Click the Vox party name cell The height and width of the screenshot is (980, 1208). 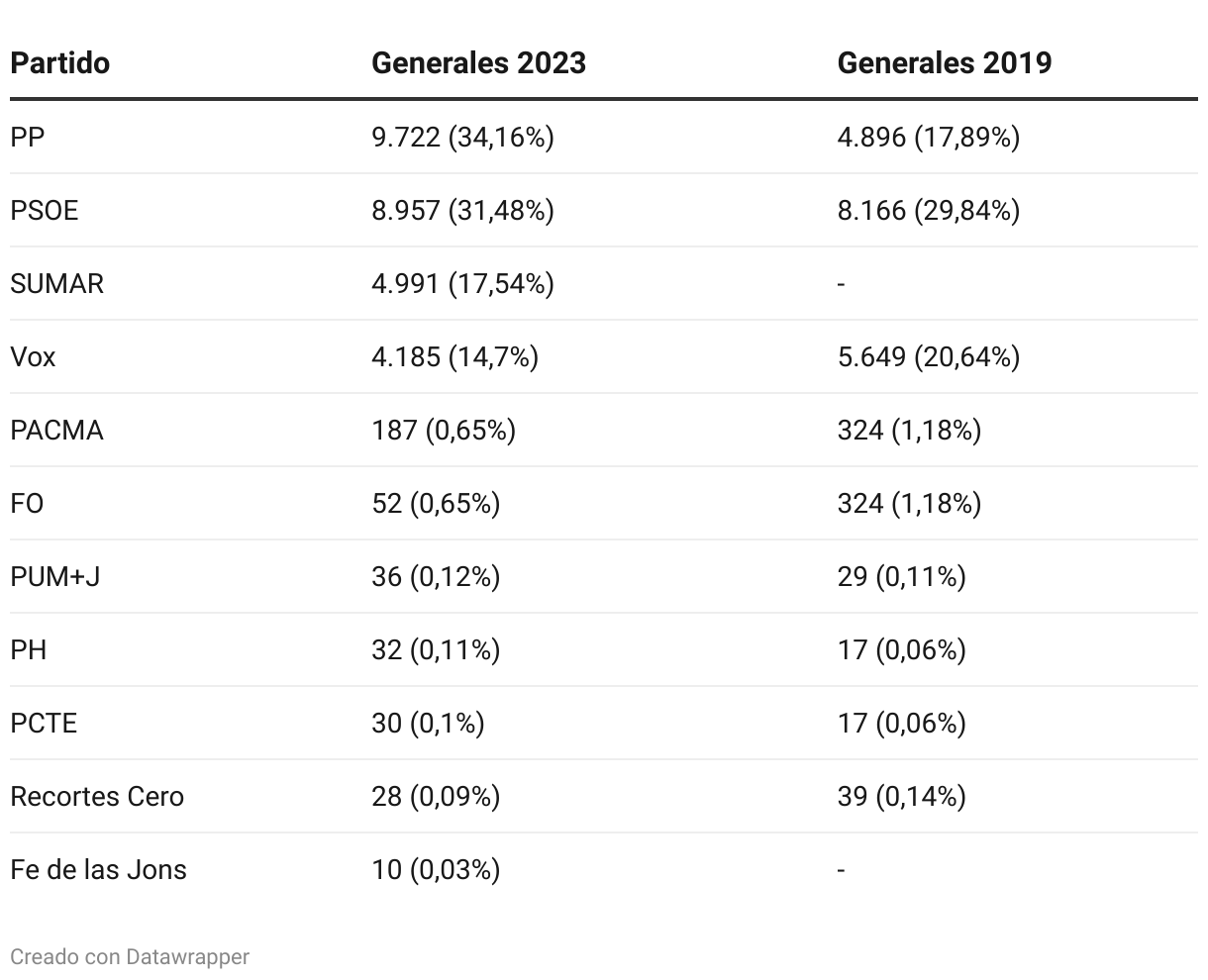[x=33, y=356]
